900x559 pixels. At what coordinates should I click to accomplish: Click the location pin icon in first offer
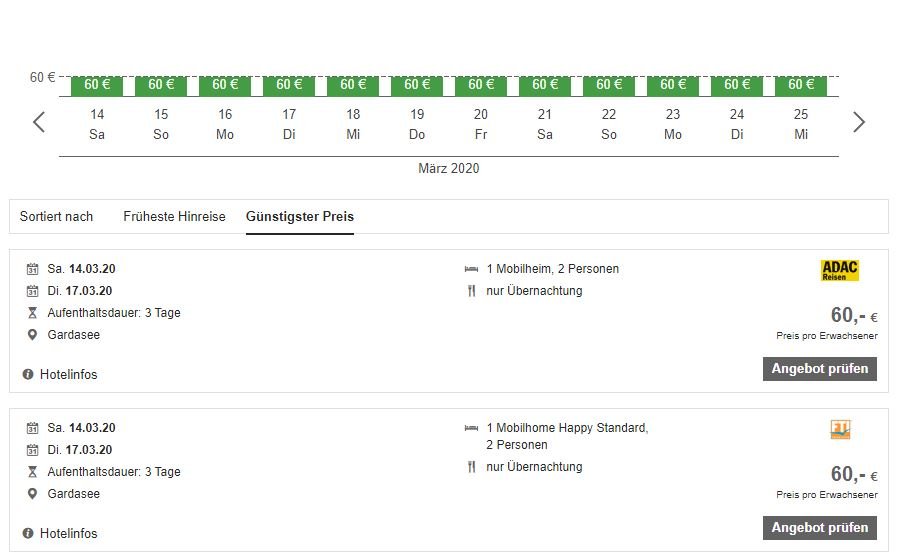tap(32, 335)
